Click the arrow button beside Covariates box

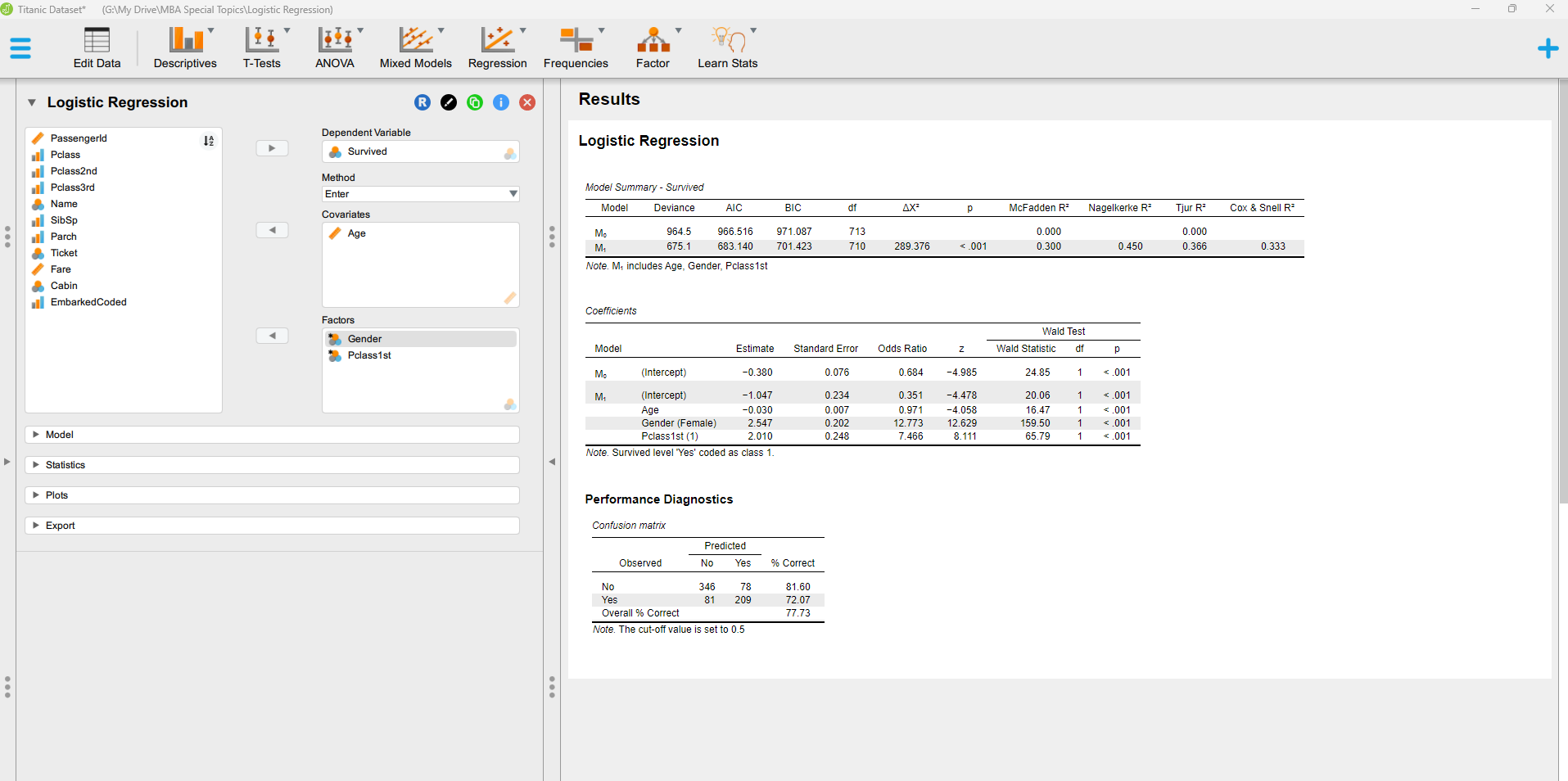[272, 230]
